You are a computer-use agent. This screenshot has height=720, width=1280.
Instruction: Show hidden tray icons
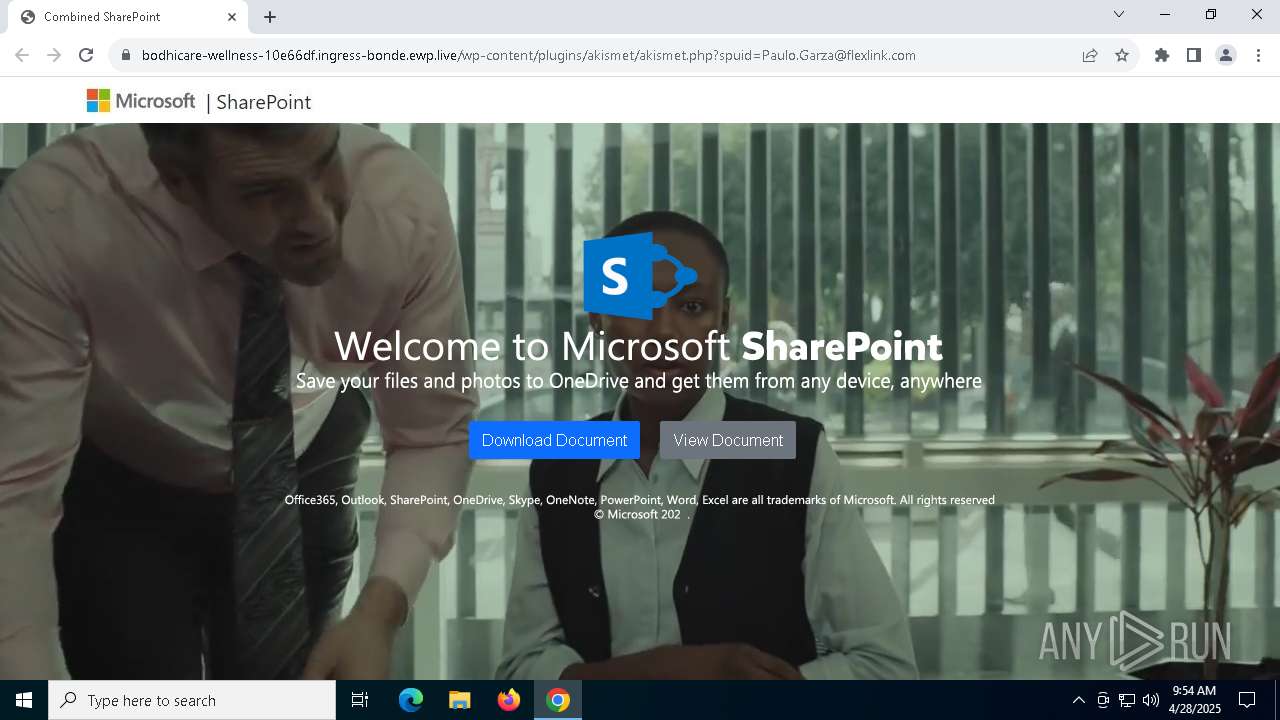tap(1078, 700)
